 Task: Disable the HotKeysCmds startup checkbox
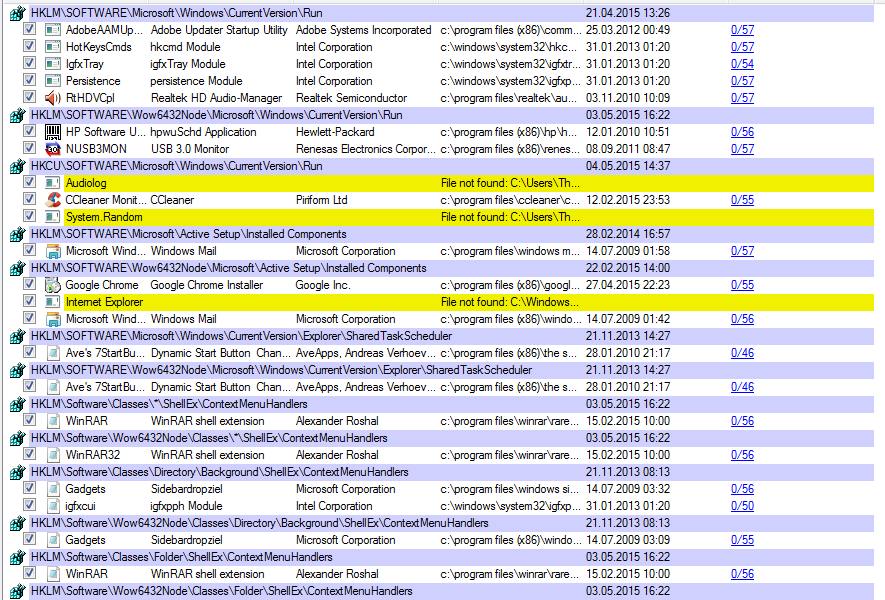pos(30,47)
